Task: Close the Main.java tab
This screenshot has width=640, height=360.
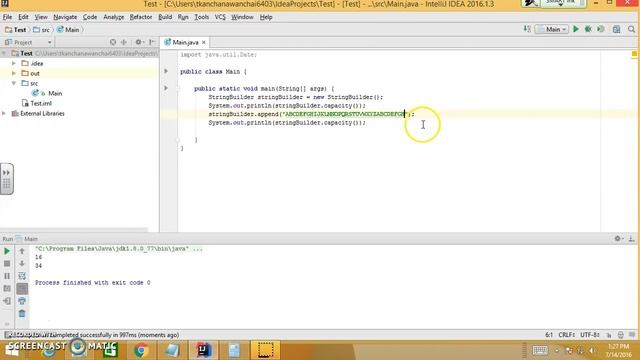Action: click(x=204, y=42)
